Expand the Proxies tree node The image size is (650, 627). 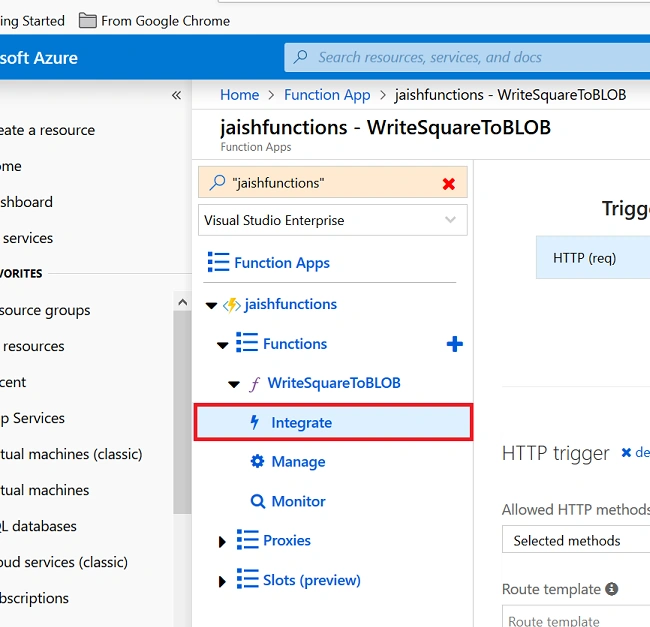(x=222, y=541)
